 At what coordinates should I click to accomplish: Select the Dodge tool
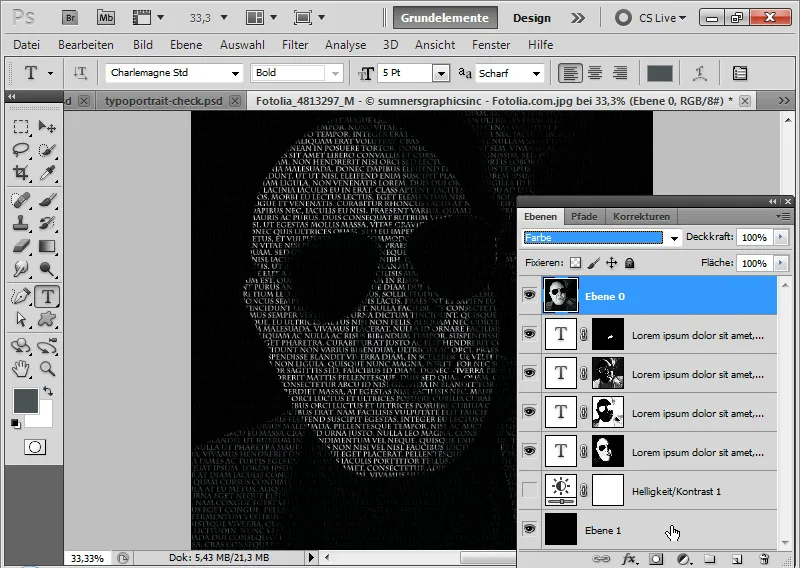47,269
